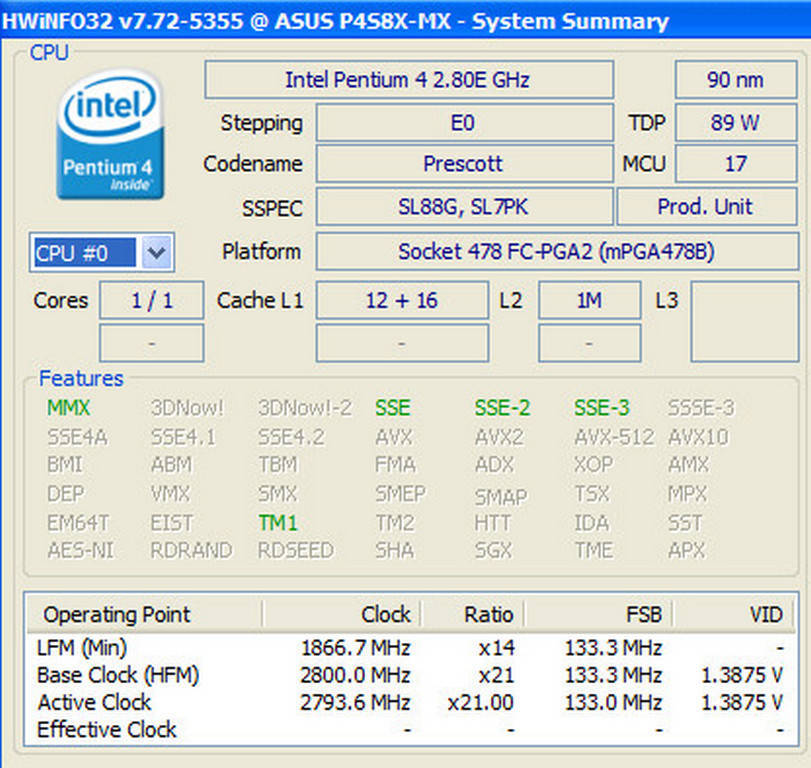Click the L2 cache 1M value

[589, 300]
